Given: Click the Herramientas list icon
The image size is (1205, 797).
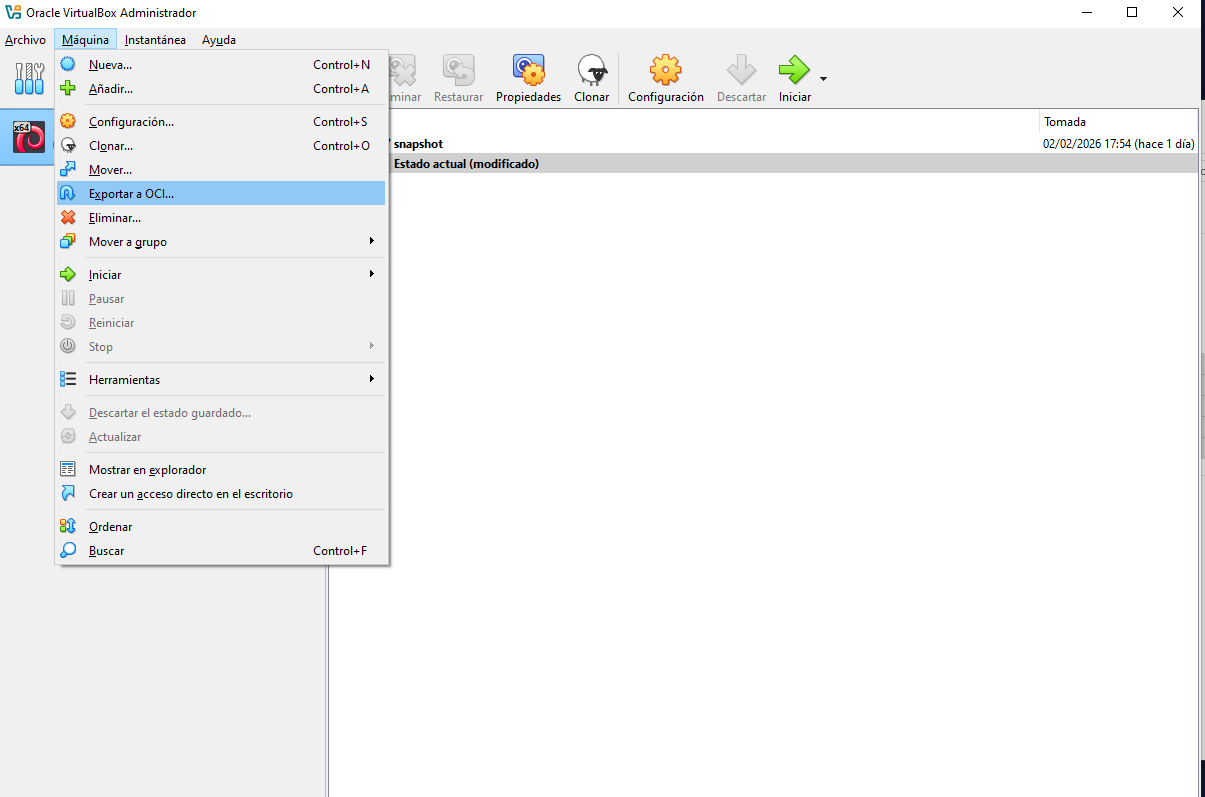Looking at the screenshot, I should click(68, 379).
